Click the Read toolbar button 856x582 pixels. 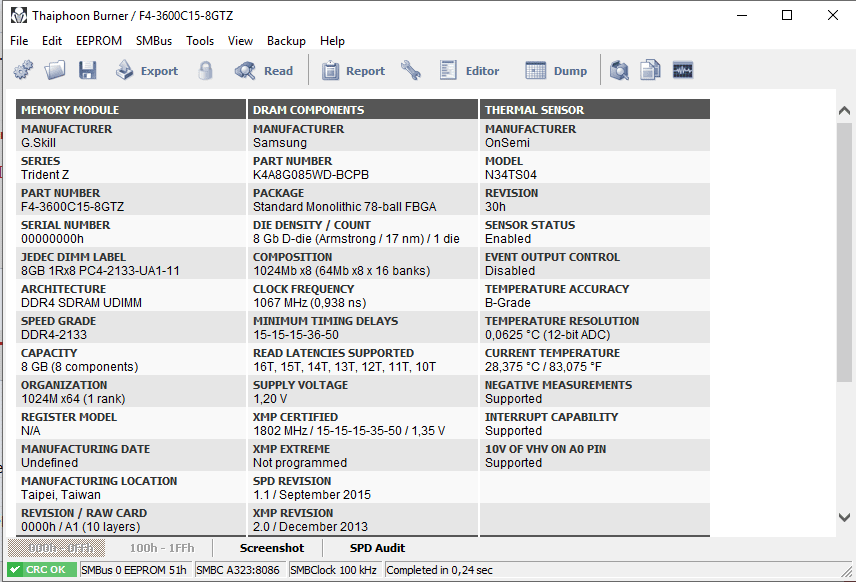[264, 70]
